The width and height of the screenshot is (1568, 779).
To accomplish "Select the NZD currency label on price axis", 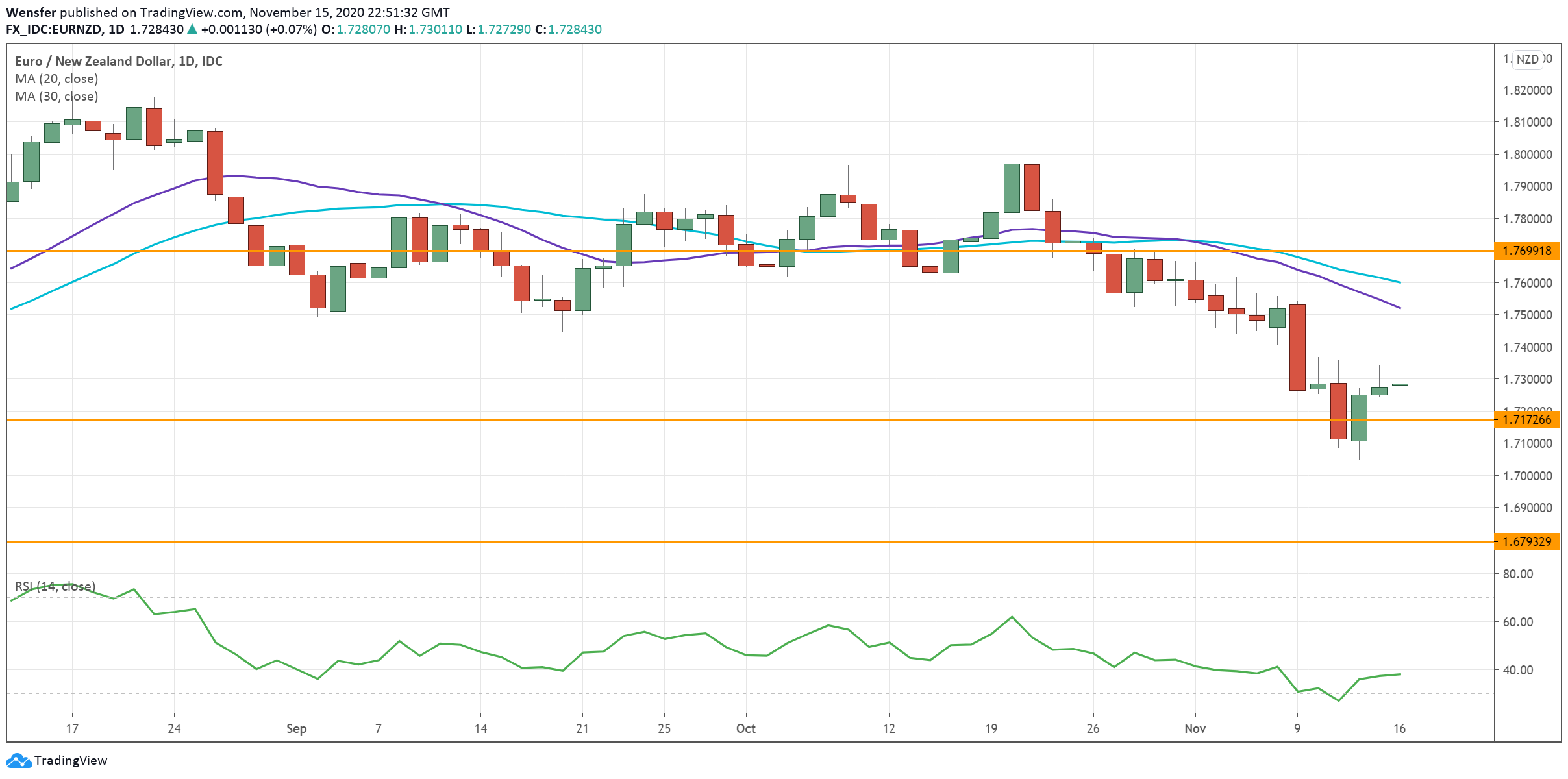I will click(1527, 59).
